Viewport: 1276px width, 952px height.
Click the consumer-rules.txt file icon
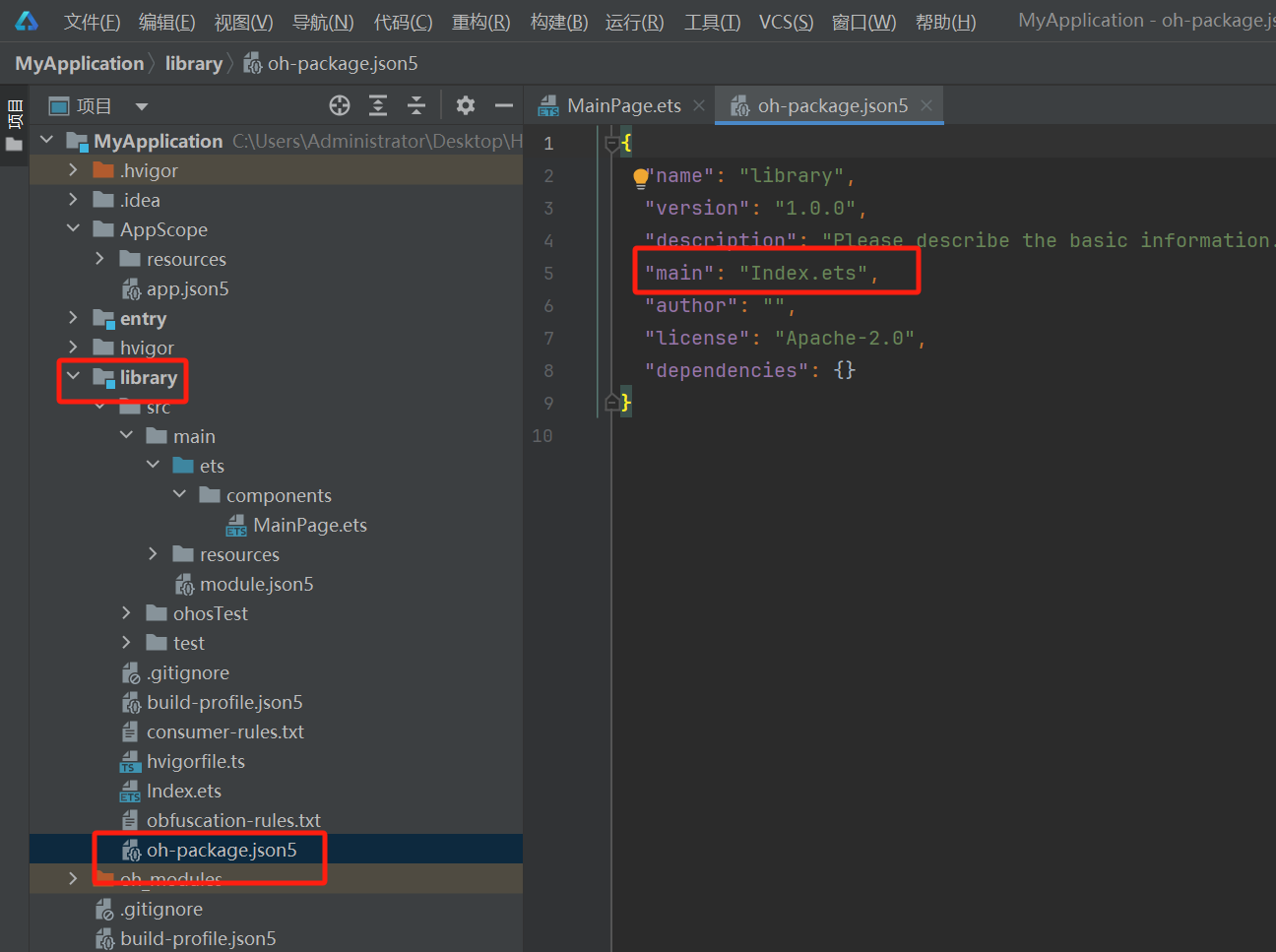(x=130, y=732)
